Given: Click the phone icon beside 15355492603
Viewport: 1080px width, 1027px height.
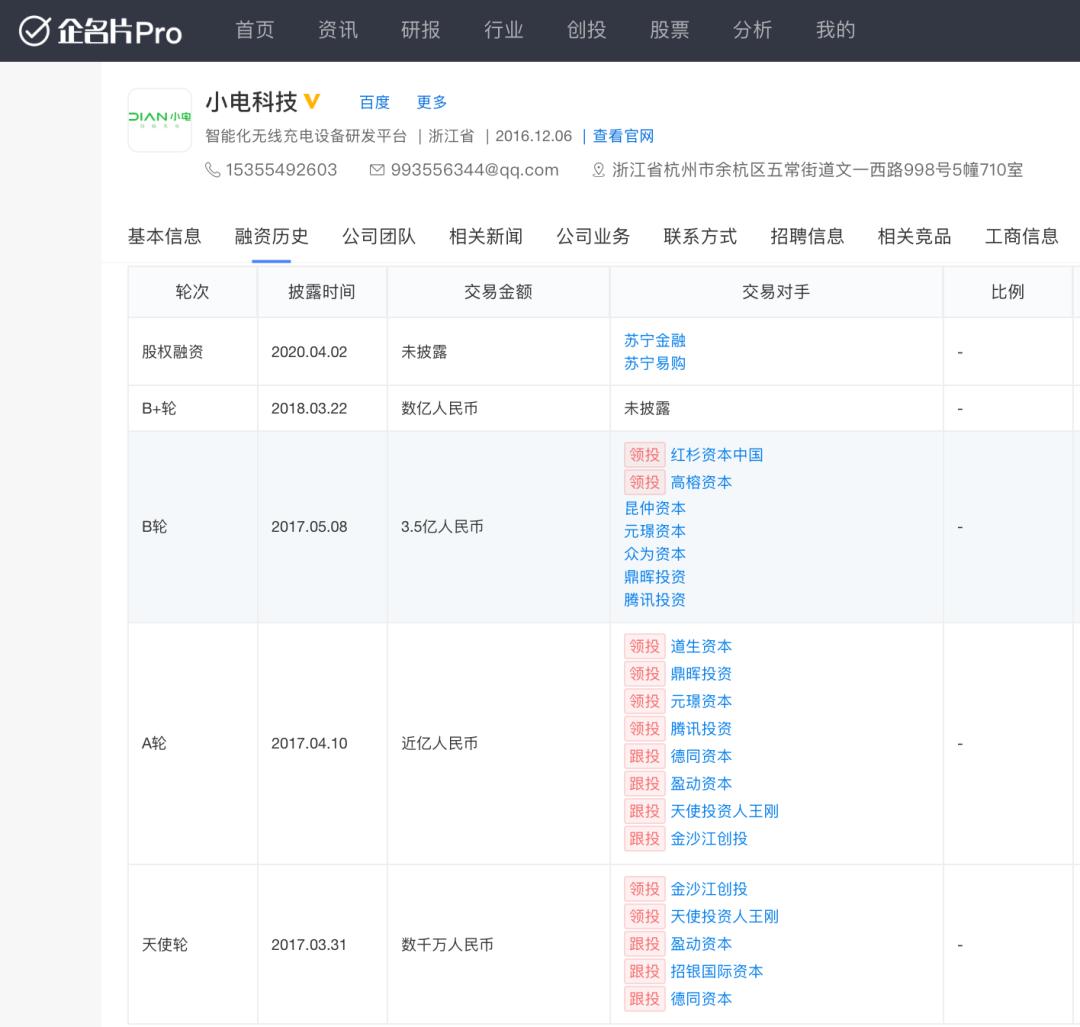Looking at the screenshot, I should pyautogui.click(x=213, y=169).
